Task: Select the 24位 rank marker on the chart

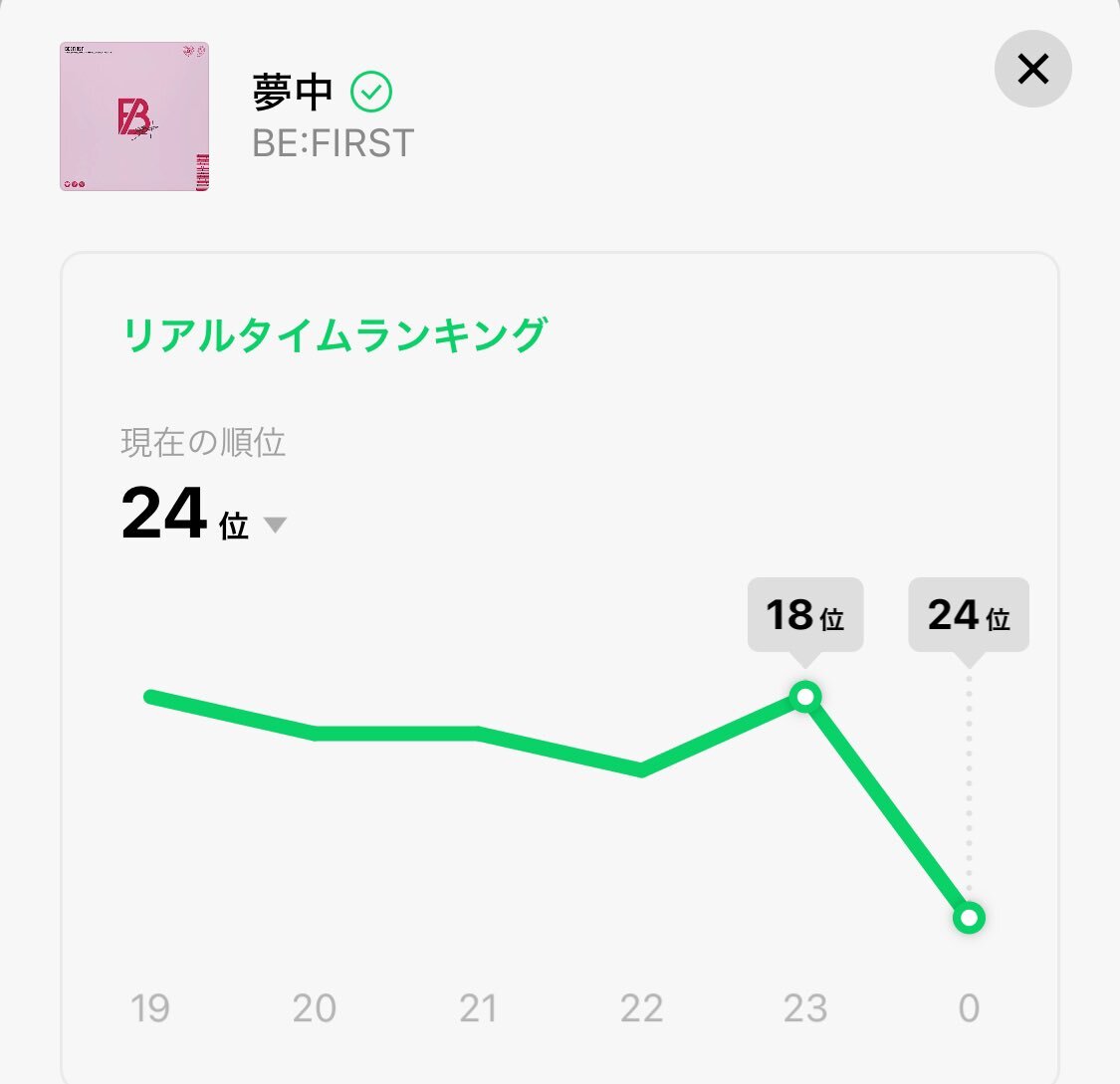Action: coord(968,918)
